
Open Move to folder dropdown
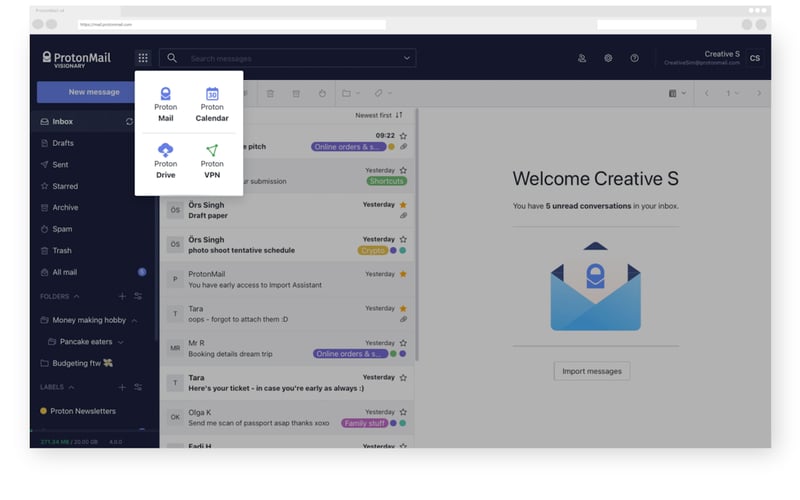(351, 93)
